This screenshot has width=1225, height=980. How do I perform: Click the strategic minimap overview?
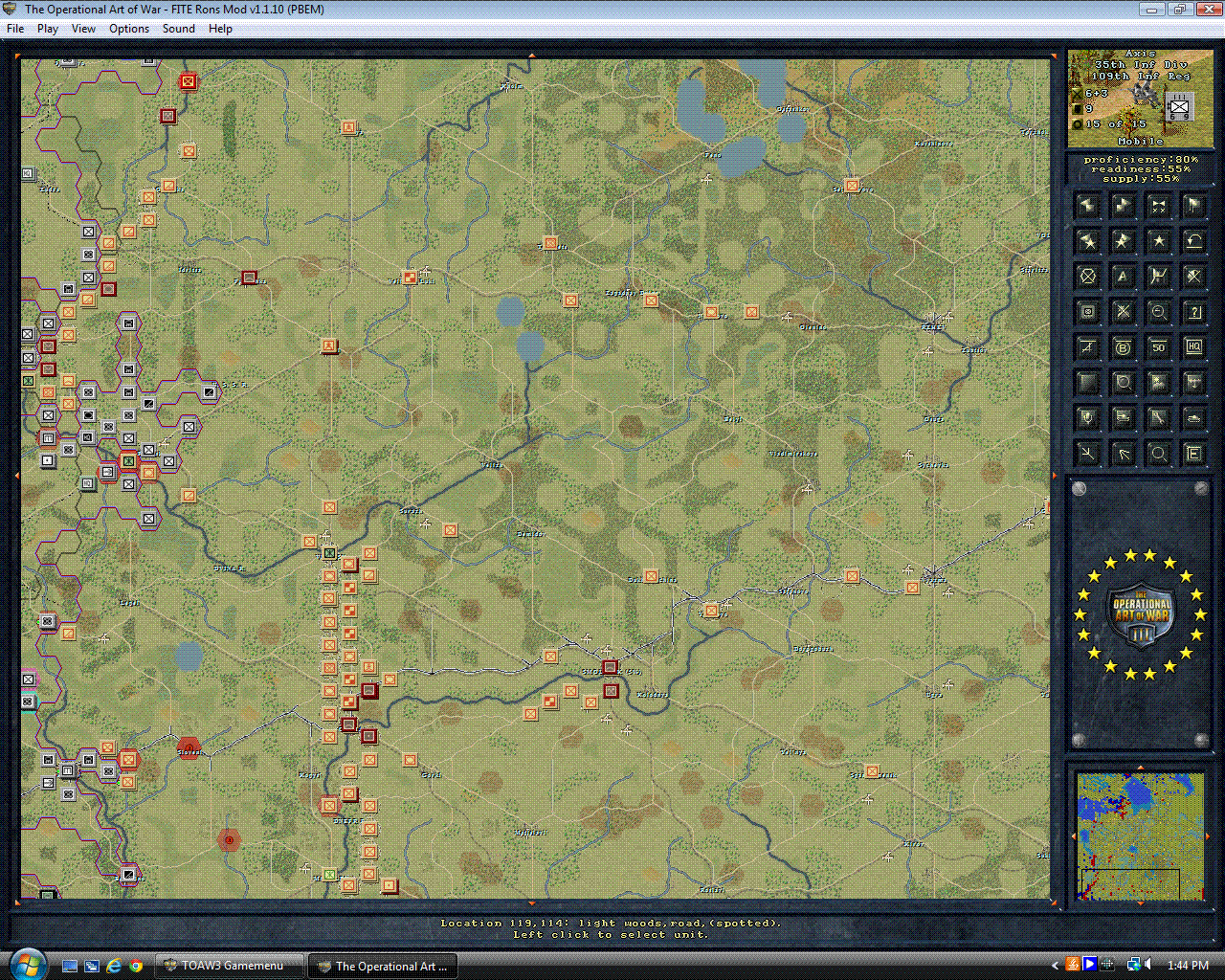pos(1140,836)
